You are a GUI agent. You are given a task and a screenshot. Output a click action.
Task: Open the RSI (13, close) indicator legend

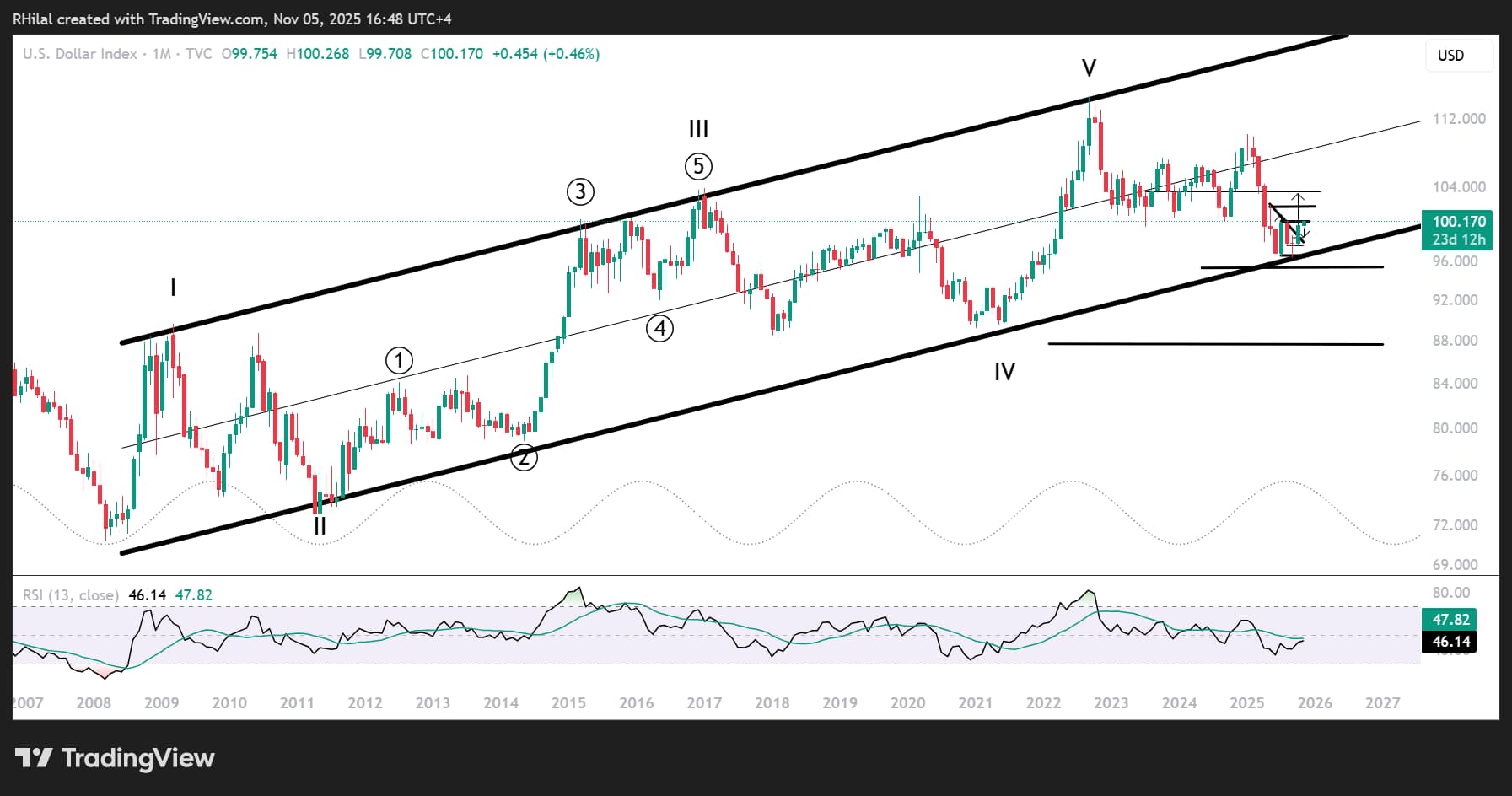point(71,595)
